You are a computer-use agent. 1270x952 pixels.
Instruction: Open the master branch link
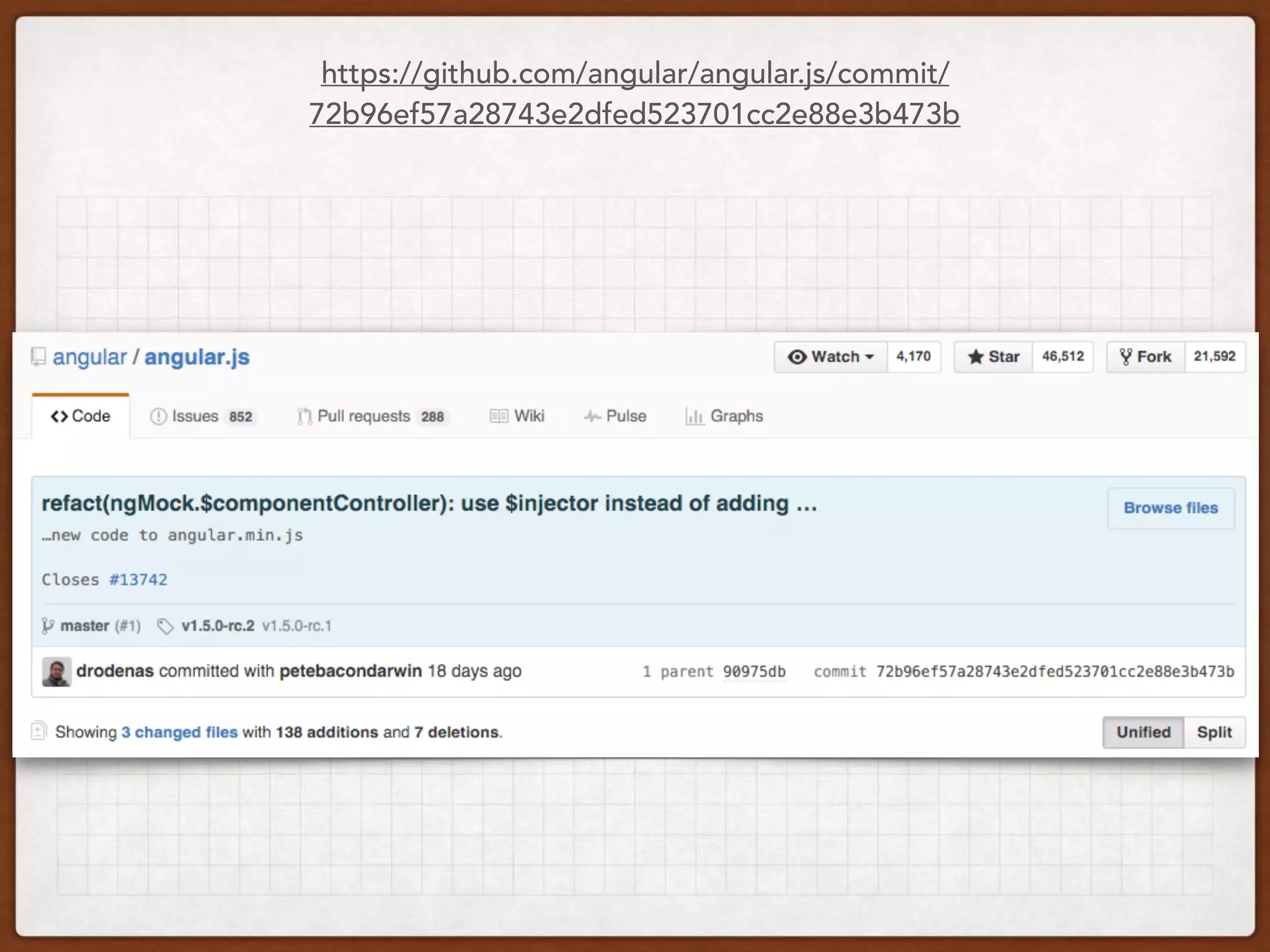pyautogui.click(x=85, y=626)
